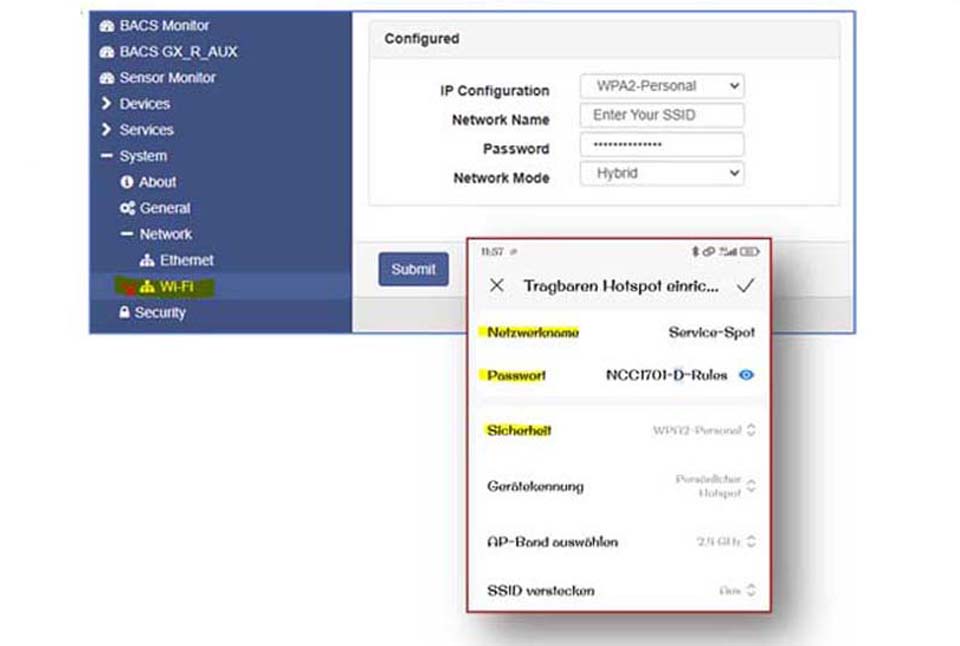Click the Password input field
Image resolution: width=960 pixels, height=646 pixels.
(662, 144)
